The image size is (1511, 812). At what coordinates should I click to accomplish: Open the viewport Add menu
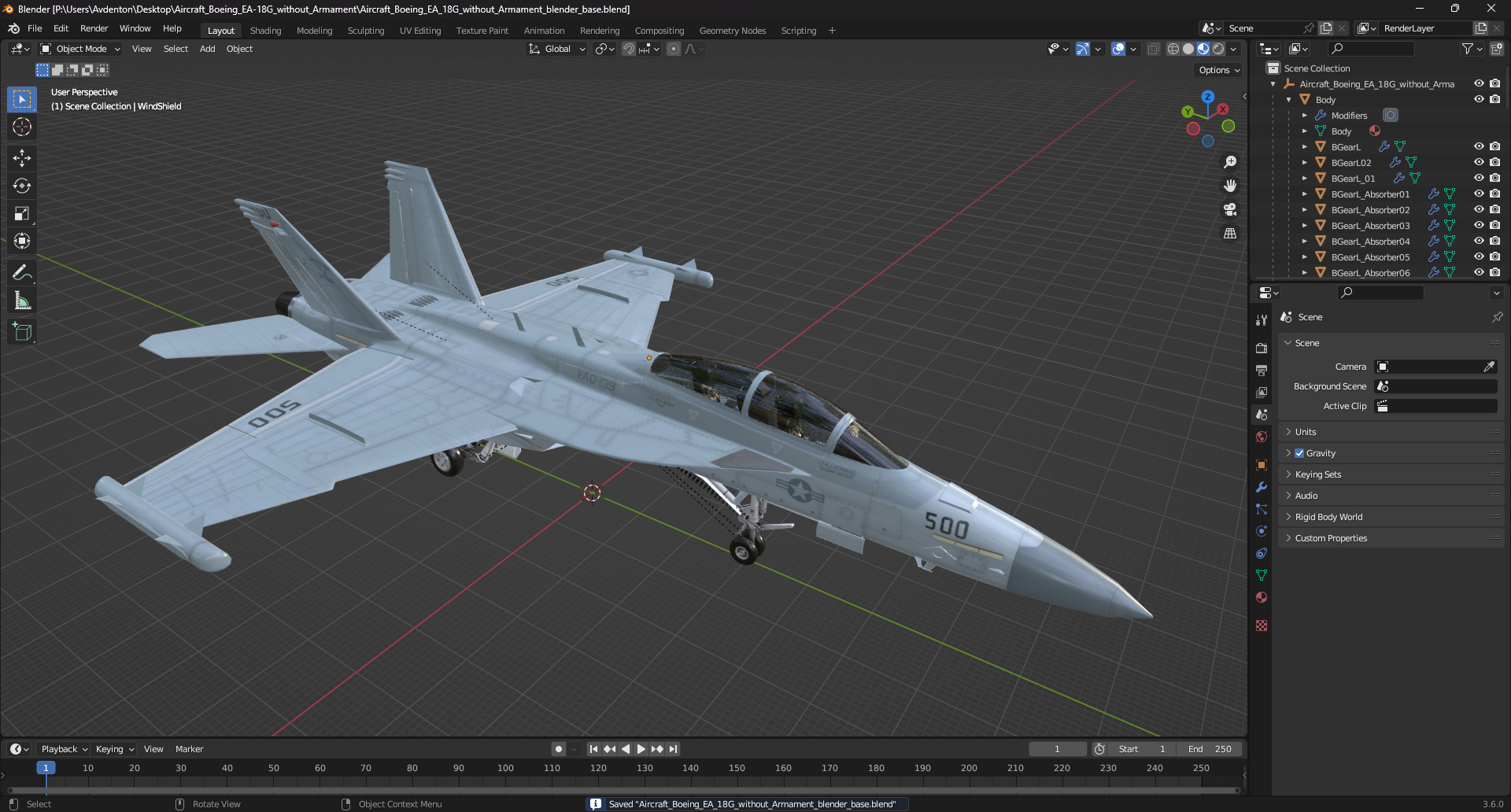coord(207,49)
